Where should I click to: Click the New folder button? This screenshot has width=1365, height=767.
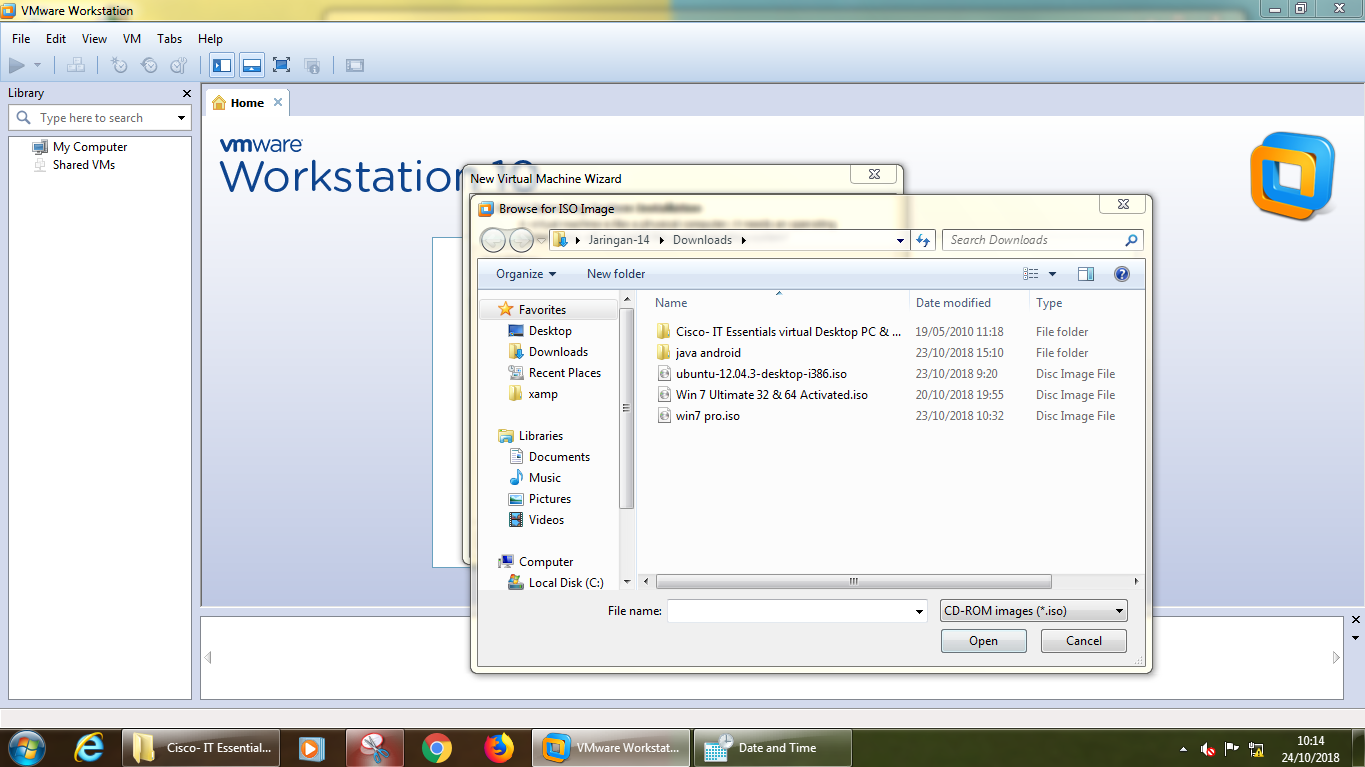(x=616, y=274)
